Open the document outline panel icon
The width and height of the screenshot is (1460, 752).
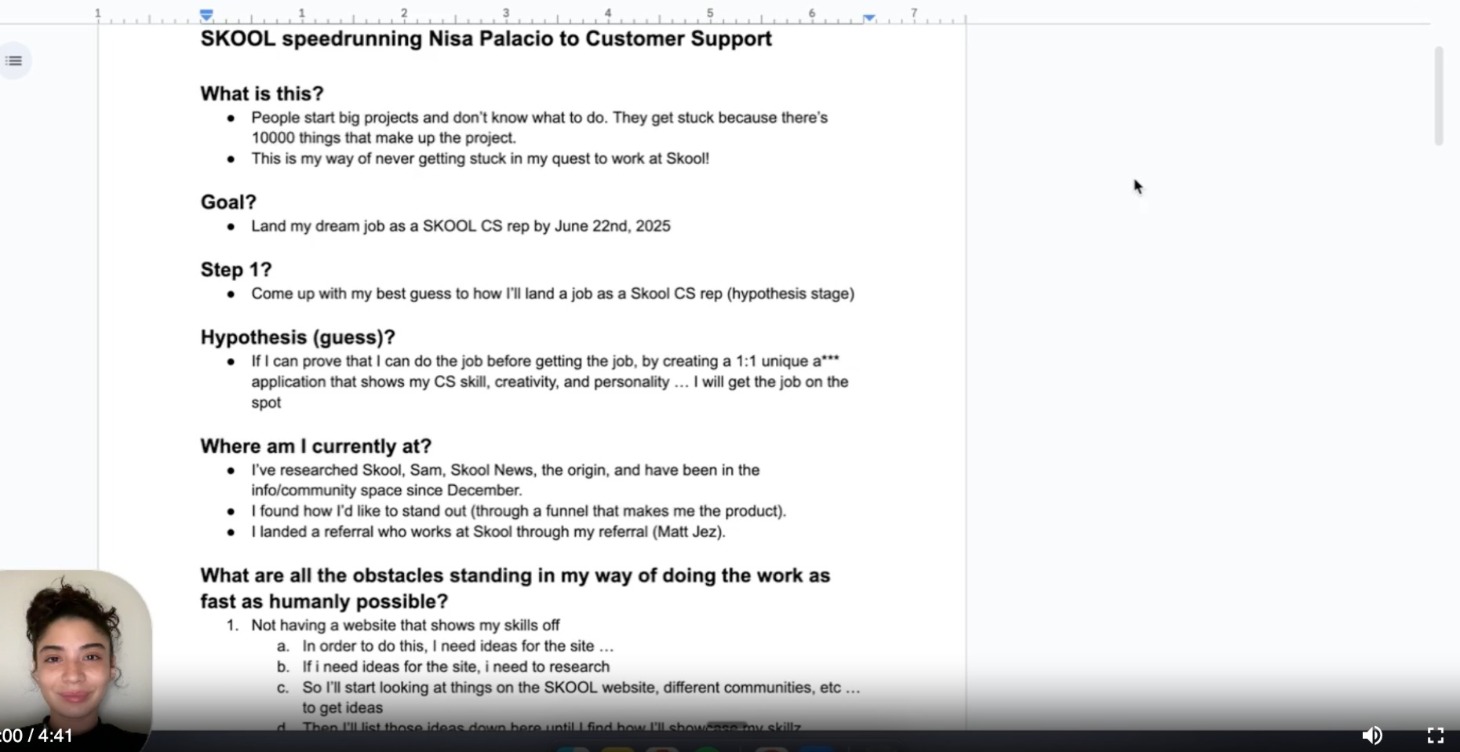click(x=14, y=61)
